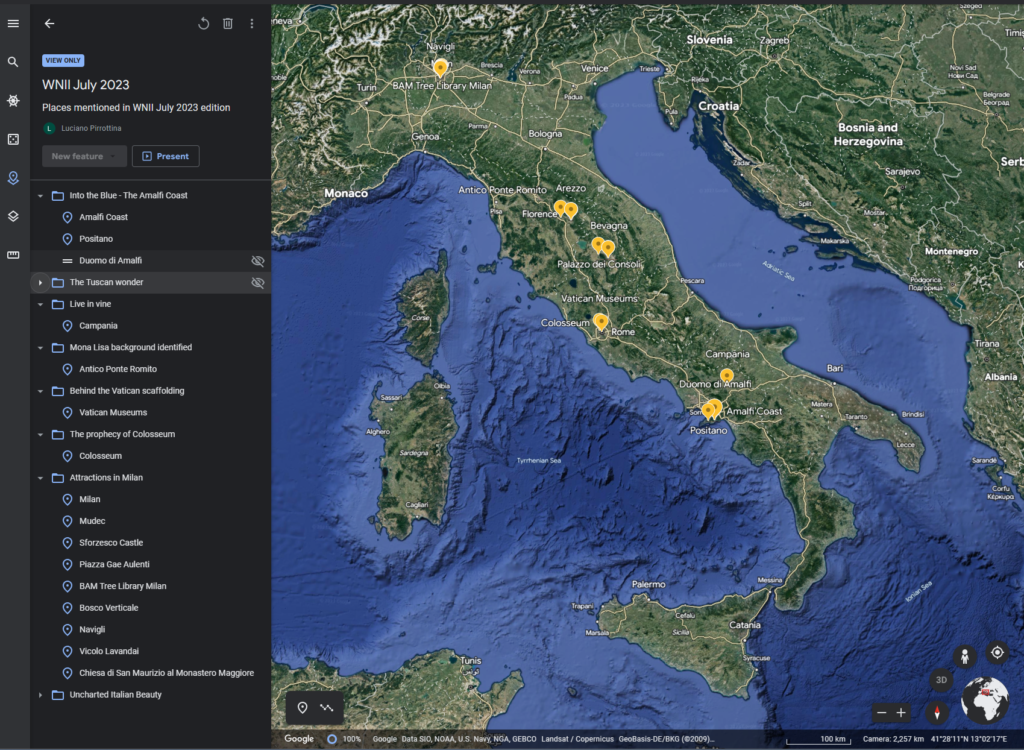Open the New feature dropdown
This screenshot has width=1024, height=750.
pyautogui.click(x=84, y=156)
